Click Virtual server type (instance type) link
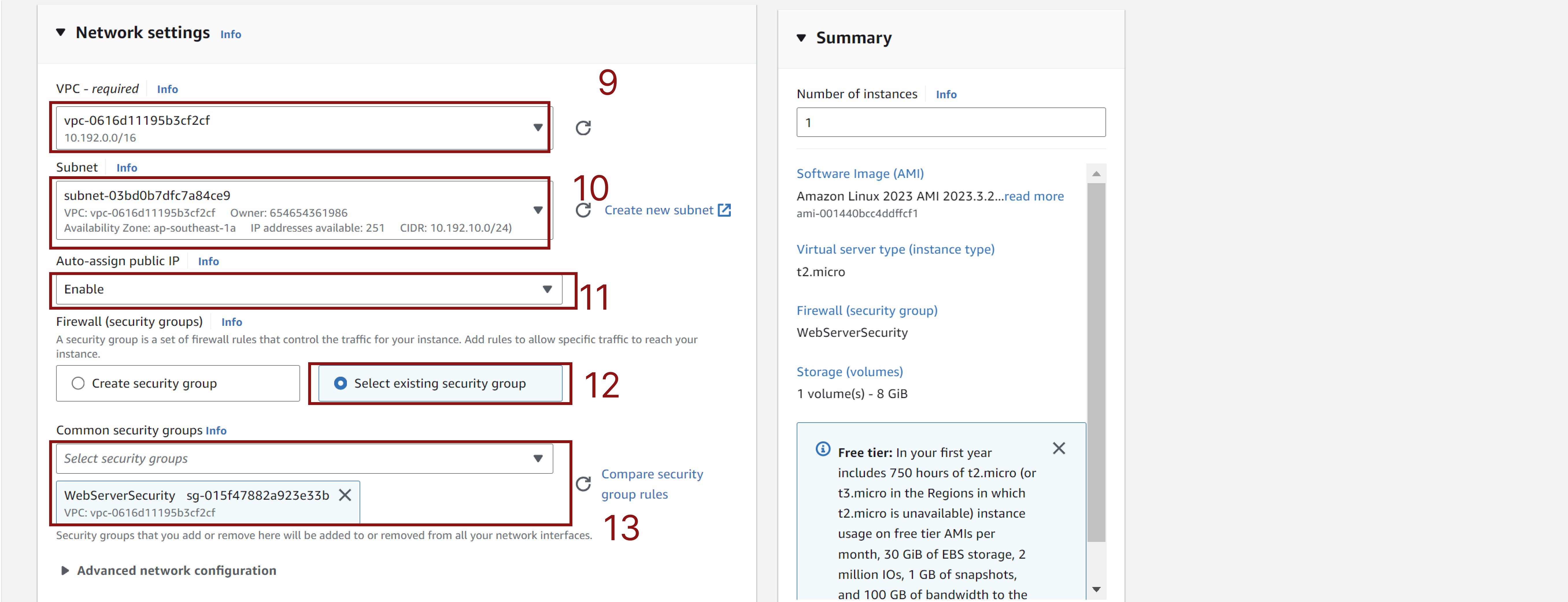 [x=895, y=249]
